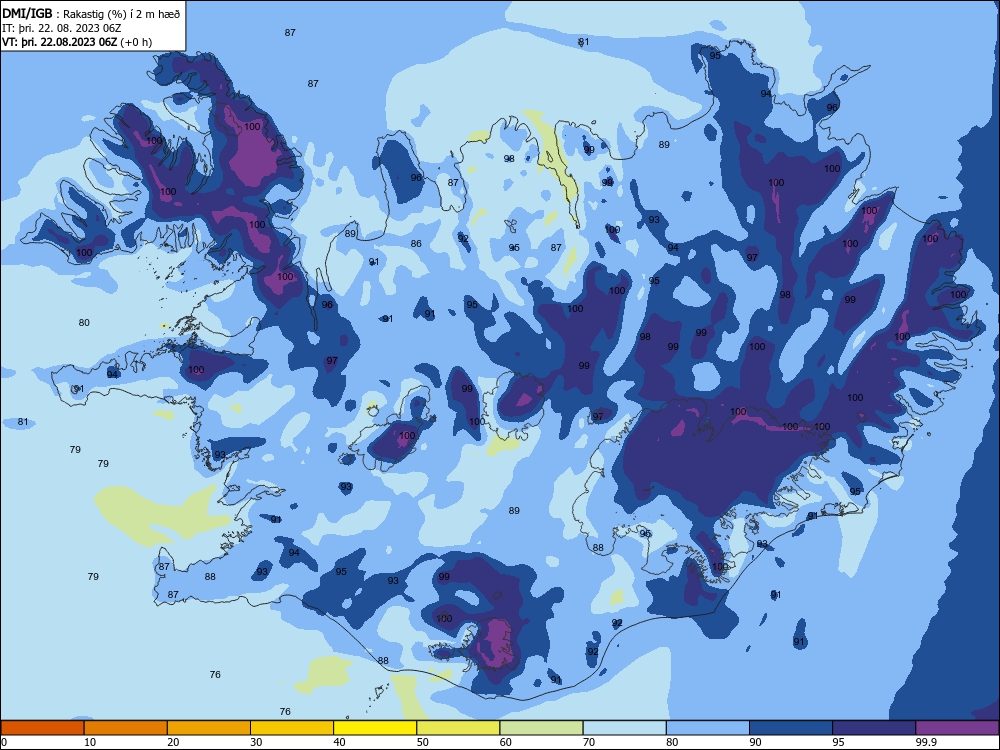
Task: Click the '50' tick label on the legend
Action: (x=422, y=742)
